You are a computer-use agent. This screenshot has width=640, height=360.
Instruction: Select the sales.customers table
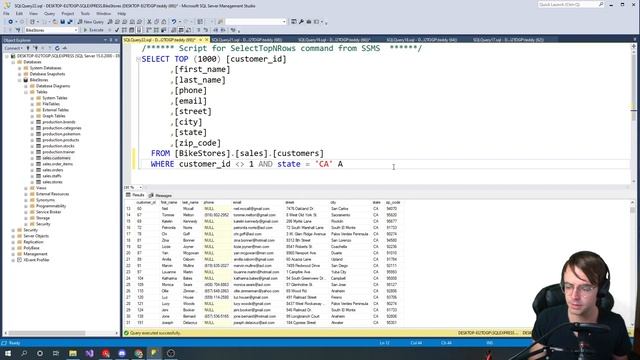tap(56, 158)
